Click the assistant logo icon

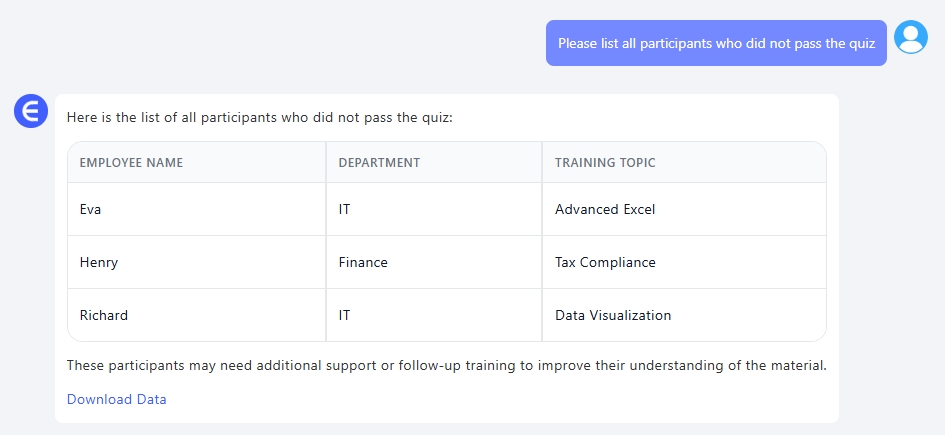coord(31,111)
